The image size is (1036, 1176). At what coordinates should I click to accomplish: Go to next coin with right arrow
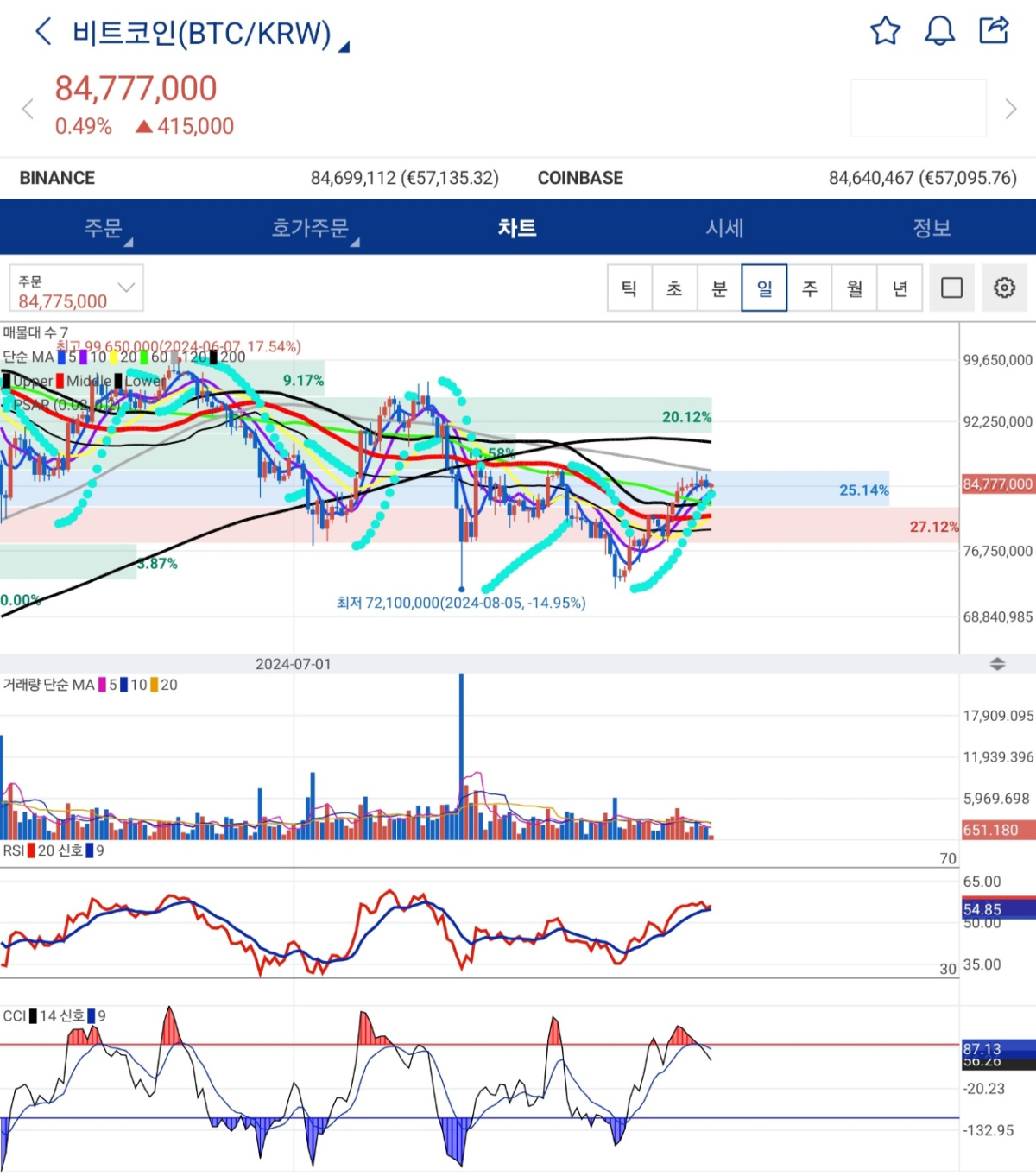(1010, 109)
